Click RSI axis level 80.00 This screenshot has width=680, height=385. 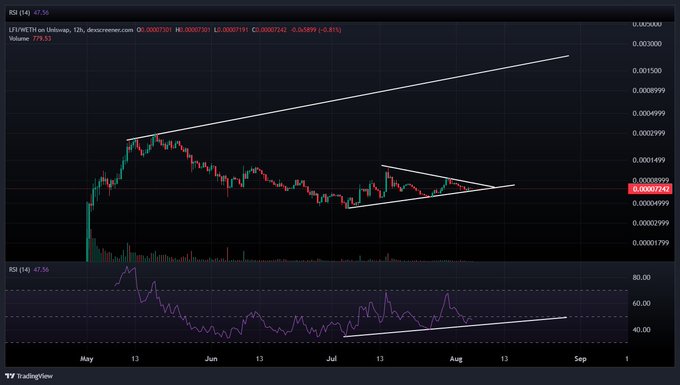point(641,277)
